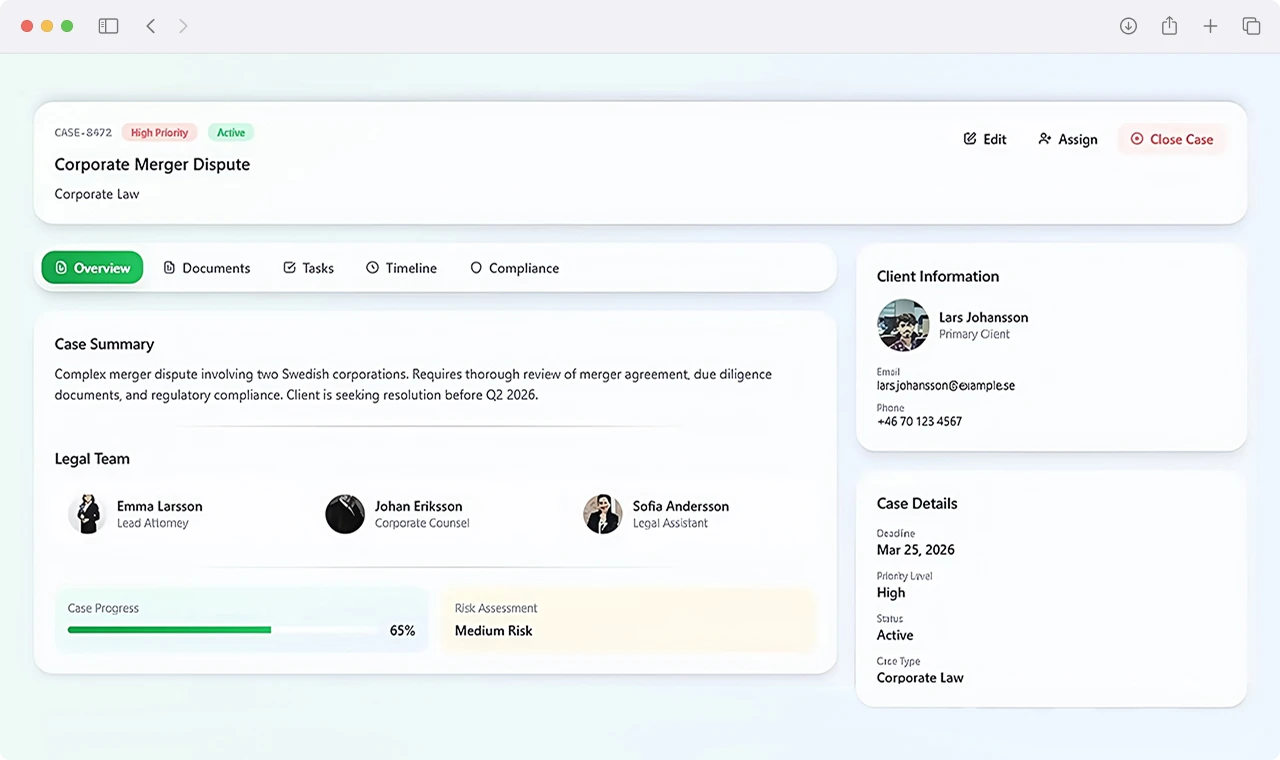
Task: Click Sofia Andersson's avatar
Action: pos(603,514)
